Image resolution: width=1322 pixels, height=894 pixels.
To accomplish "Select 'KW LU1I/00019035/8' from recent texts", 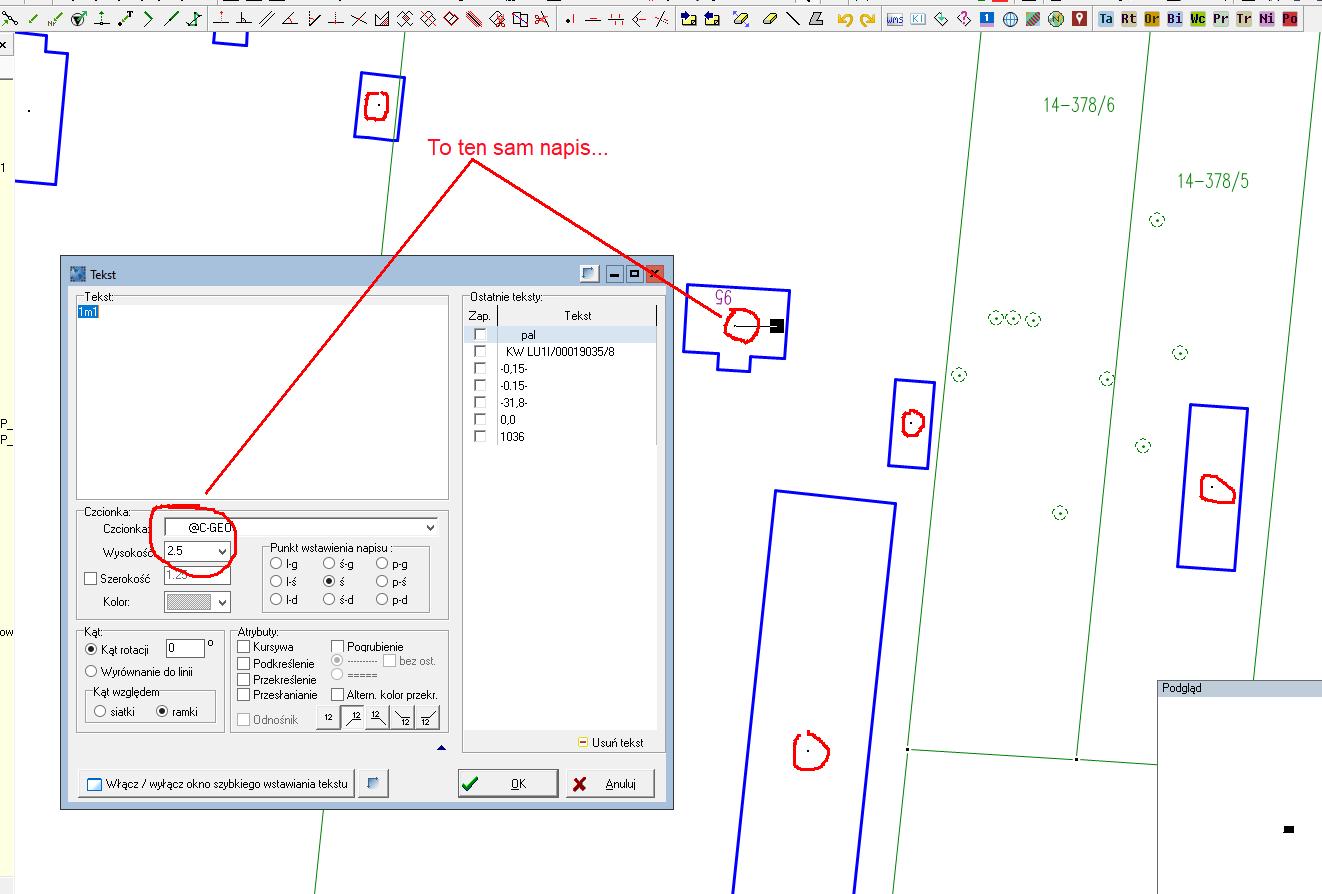I will point(560,352).
